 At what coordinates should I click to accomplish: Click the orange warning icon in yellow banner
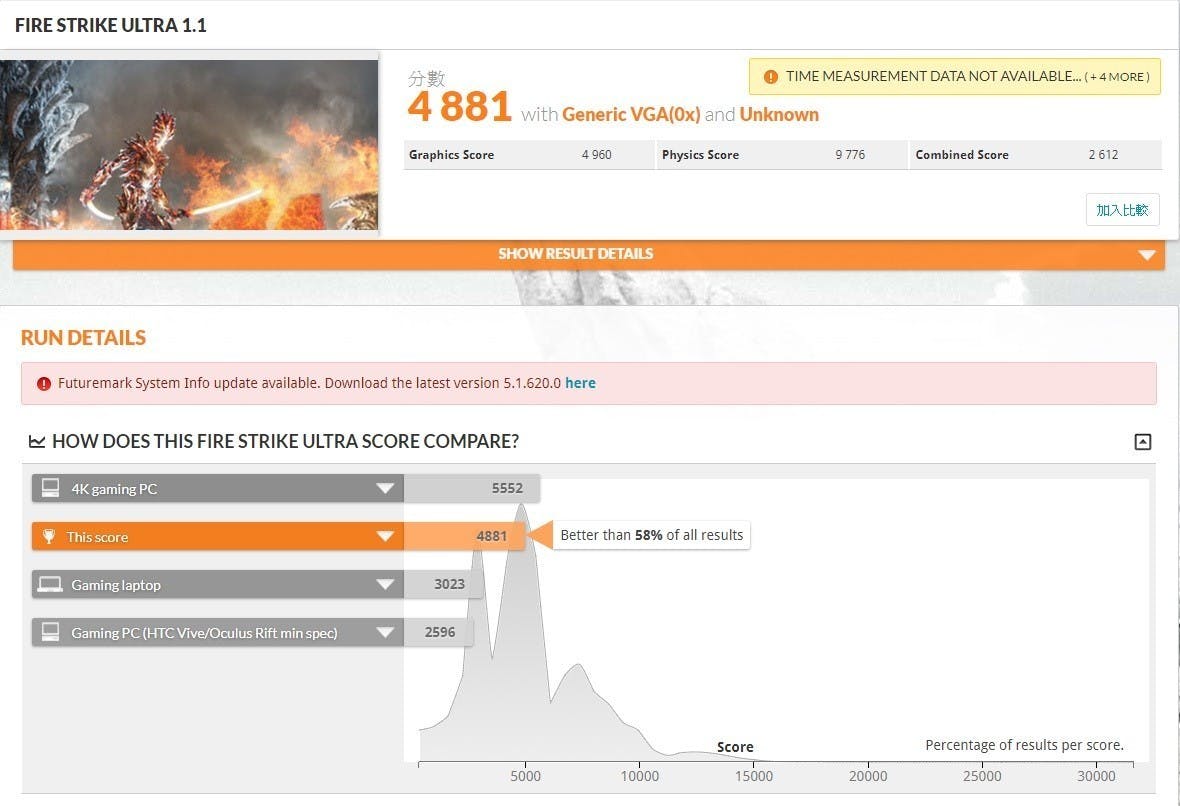point(771,77)
